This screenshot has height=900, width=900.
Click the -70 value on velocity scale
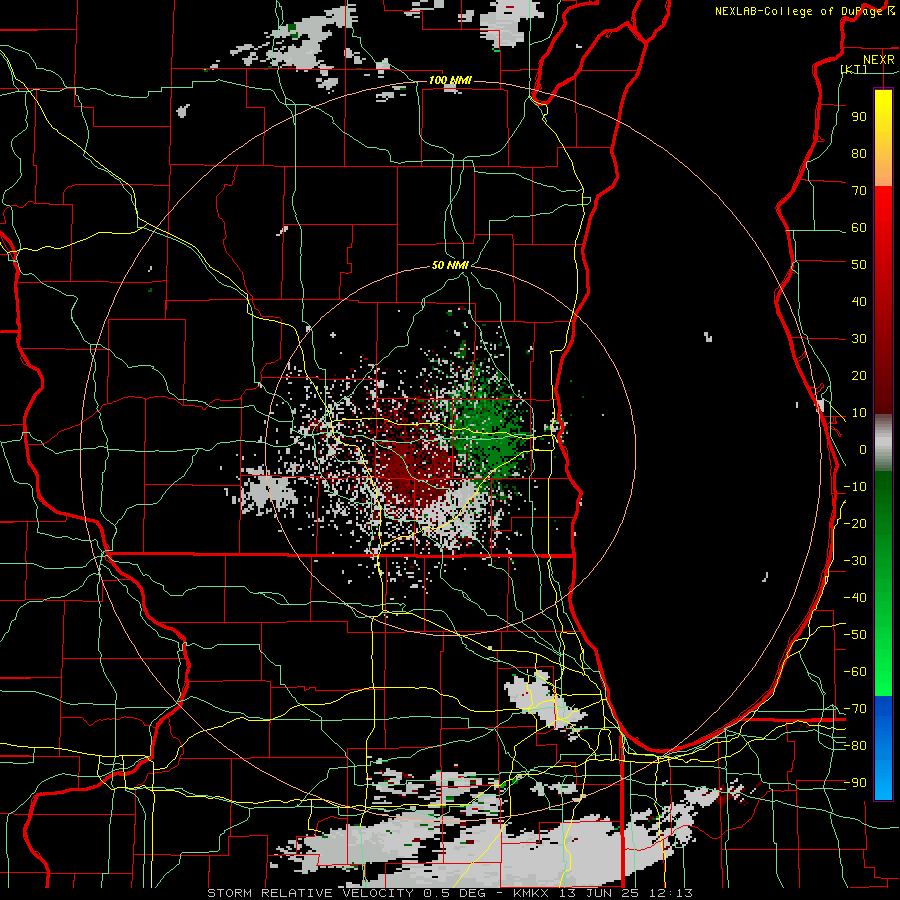(x=855, y=709)
